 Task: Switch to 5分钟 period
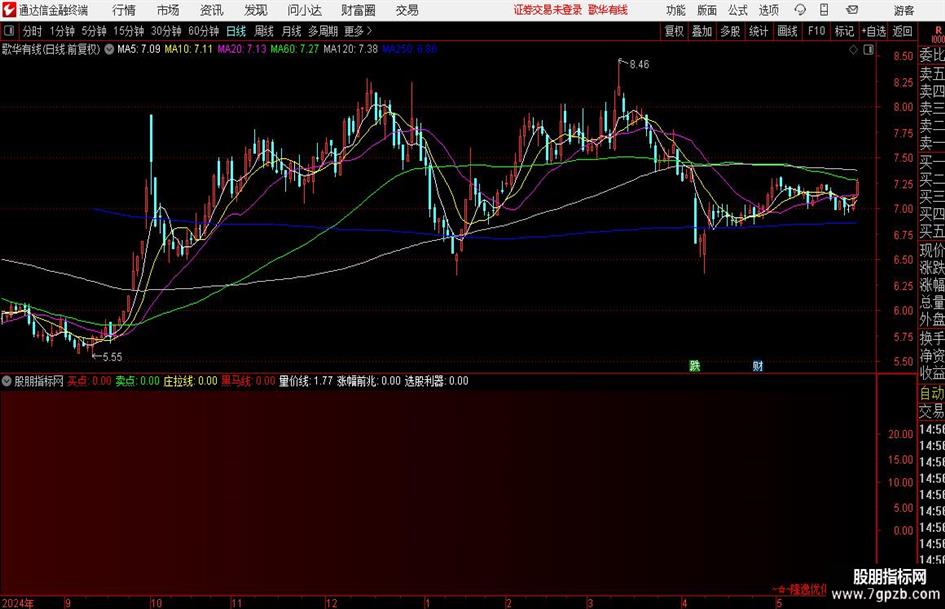tap(94, 31)
